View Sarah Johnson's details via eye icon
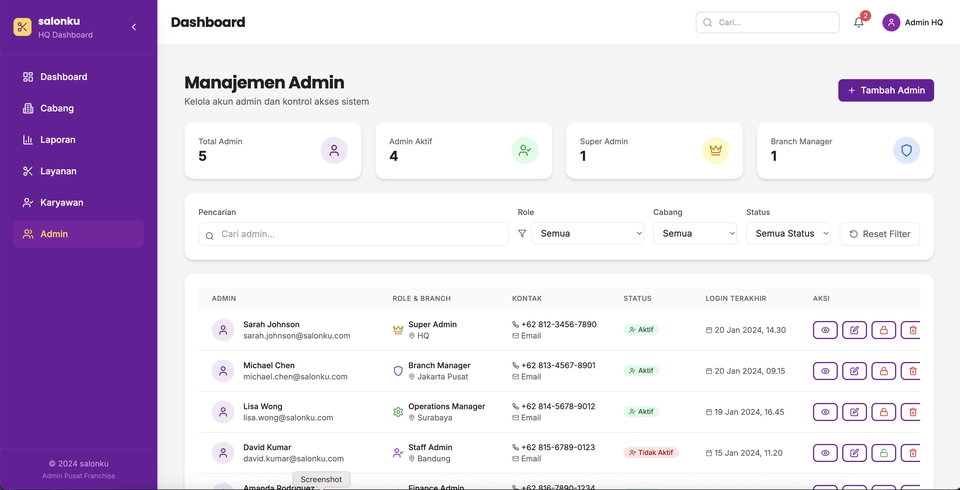 click(x=825, y=330)
